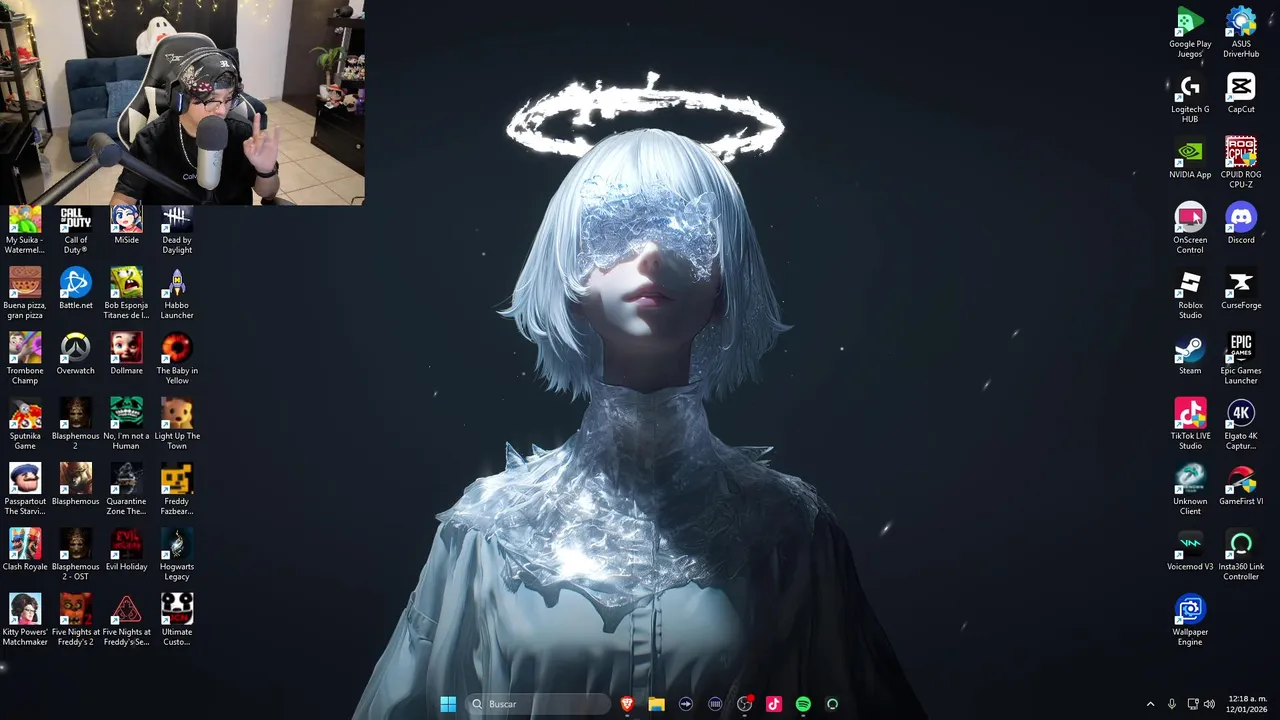The image size is (1280, 720).
Task: Open the My Suika Watermelon game shortcut
Action: point(25,229)
